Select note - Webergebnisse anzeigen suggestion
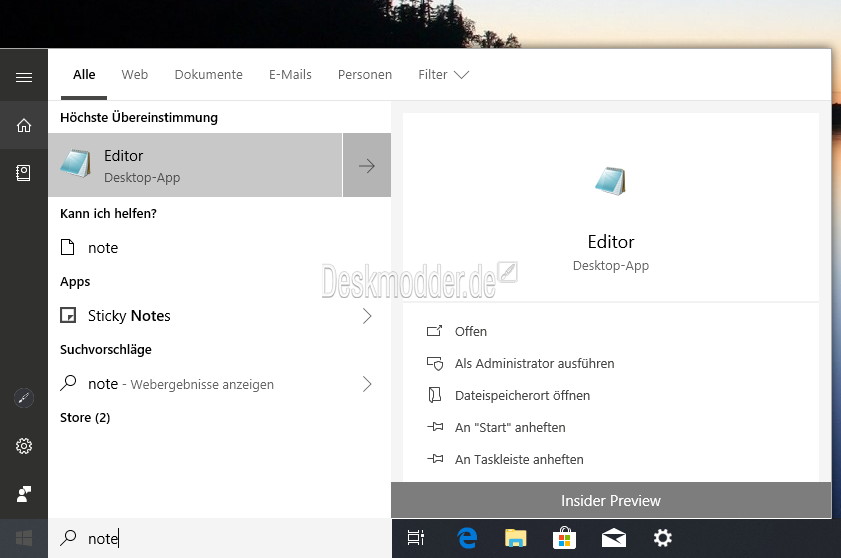The image size is (841, 558). coord(219,384)
